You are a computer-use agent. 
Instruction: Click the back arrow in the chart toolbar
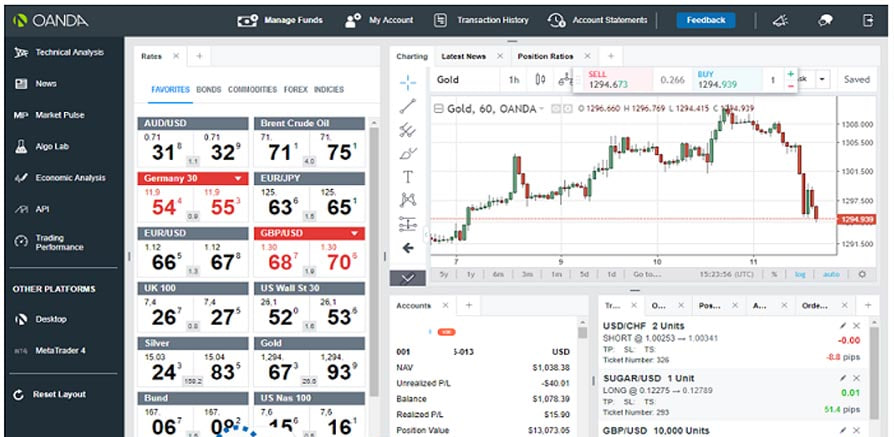pyautogui.click(x=408, y=248)
